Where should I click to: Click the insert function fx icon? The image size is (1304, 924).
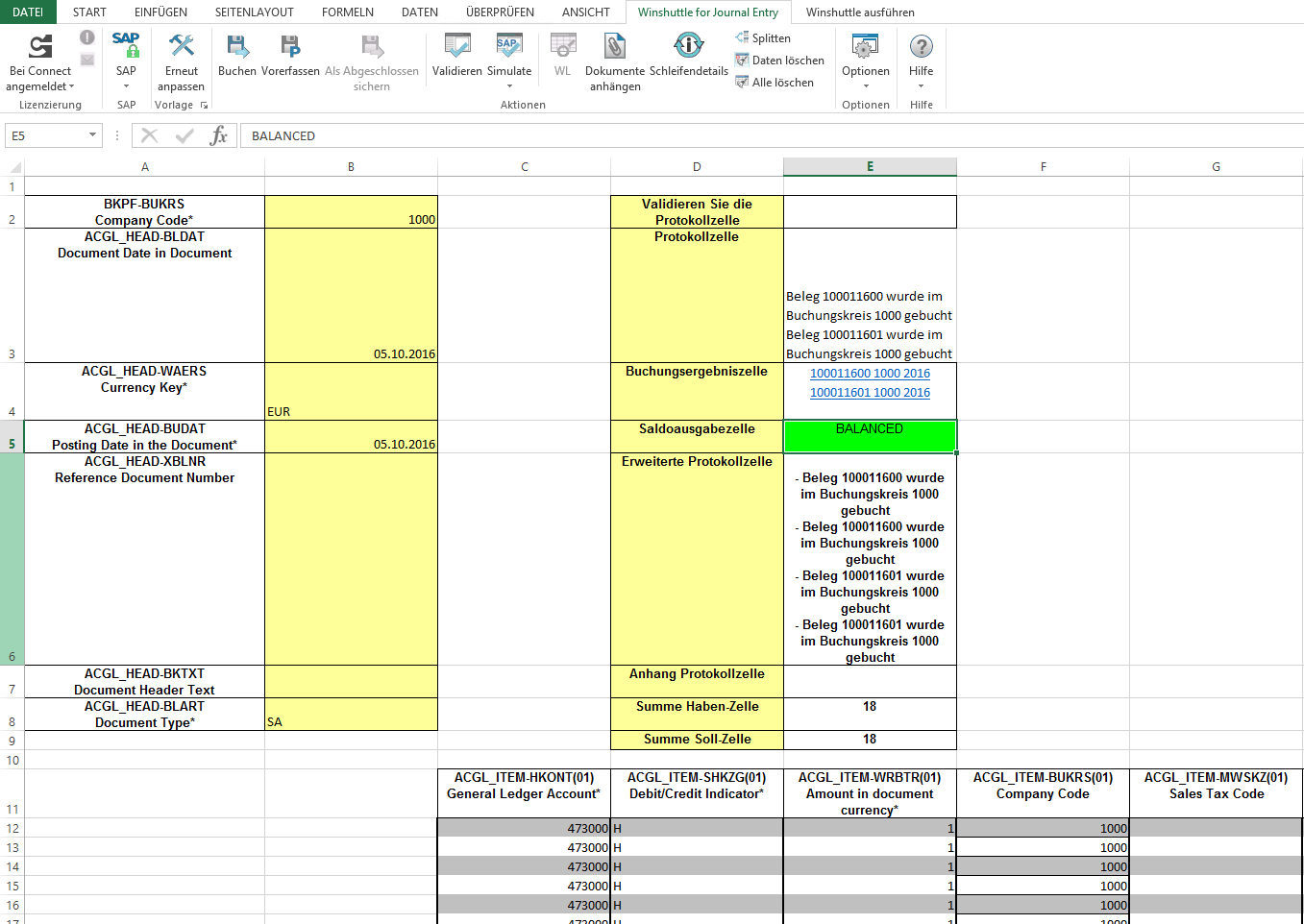pos(219,135)
